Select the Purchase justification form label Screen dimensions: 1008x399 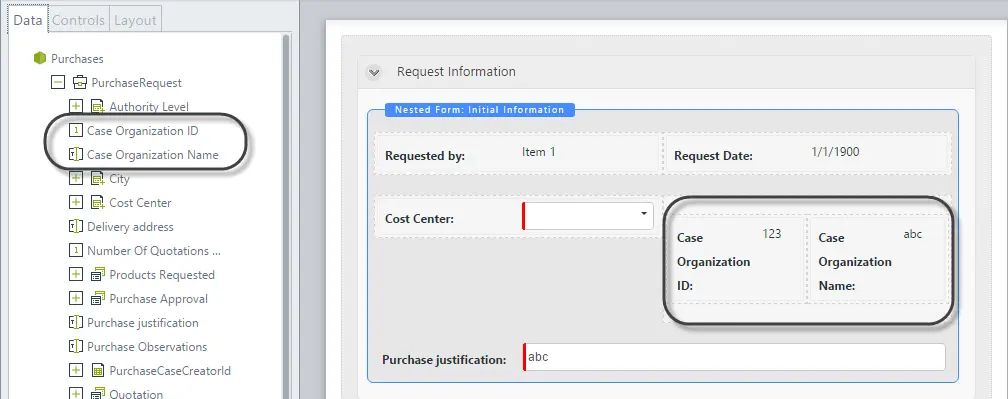pos(444,360)
